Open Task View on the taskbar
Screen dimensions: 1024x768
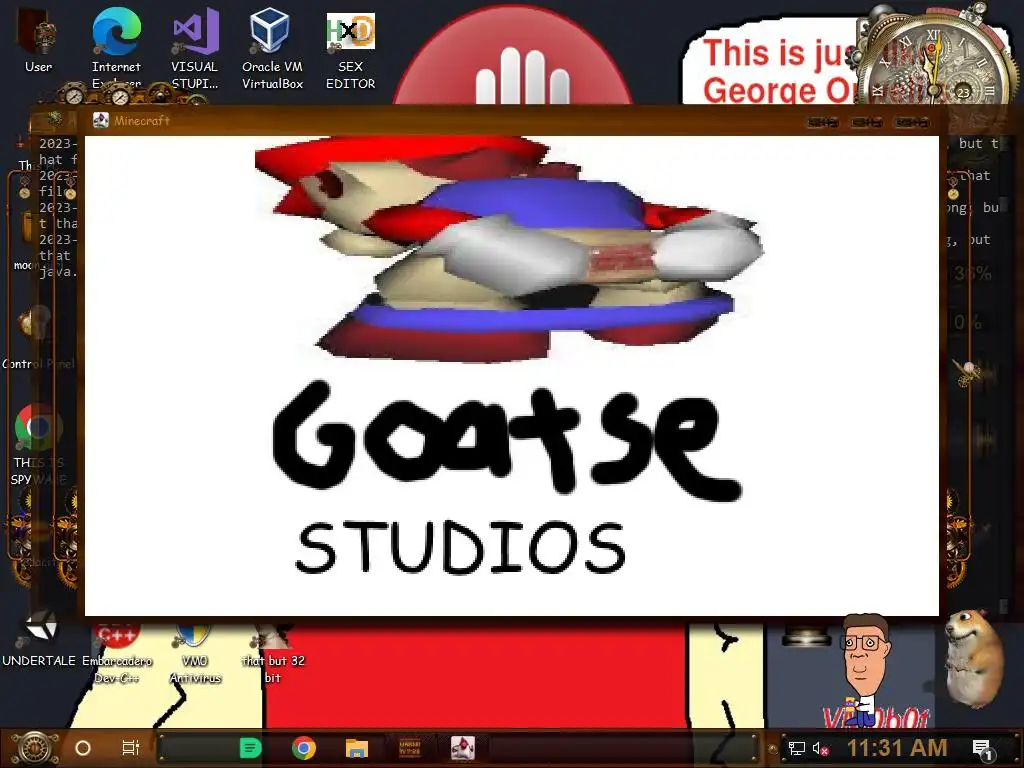coord(131,748)
